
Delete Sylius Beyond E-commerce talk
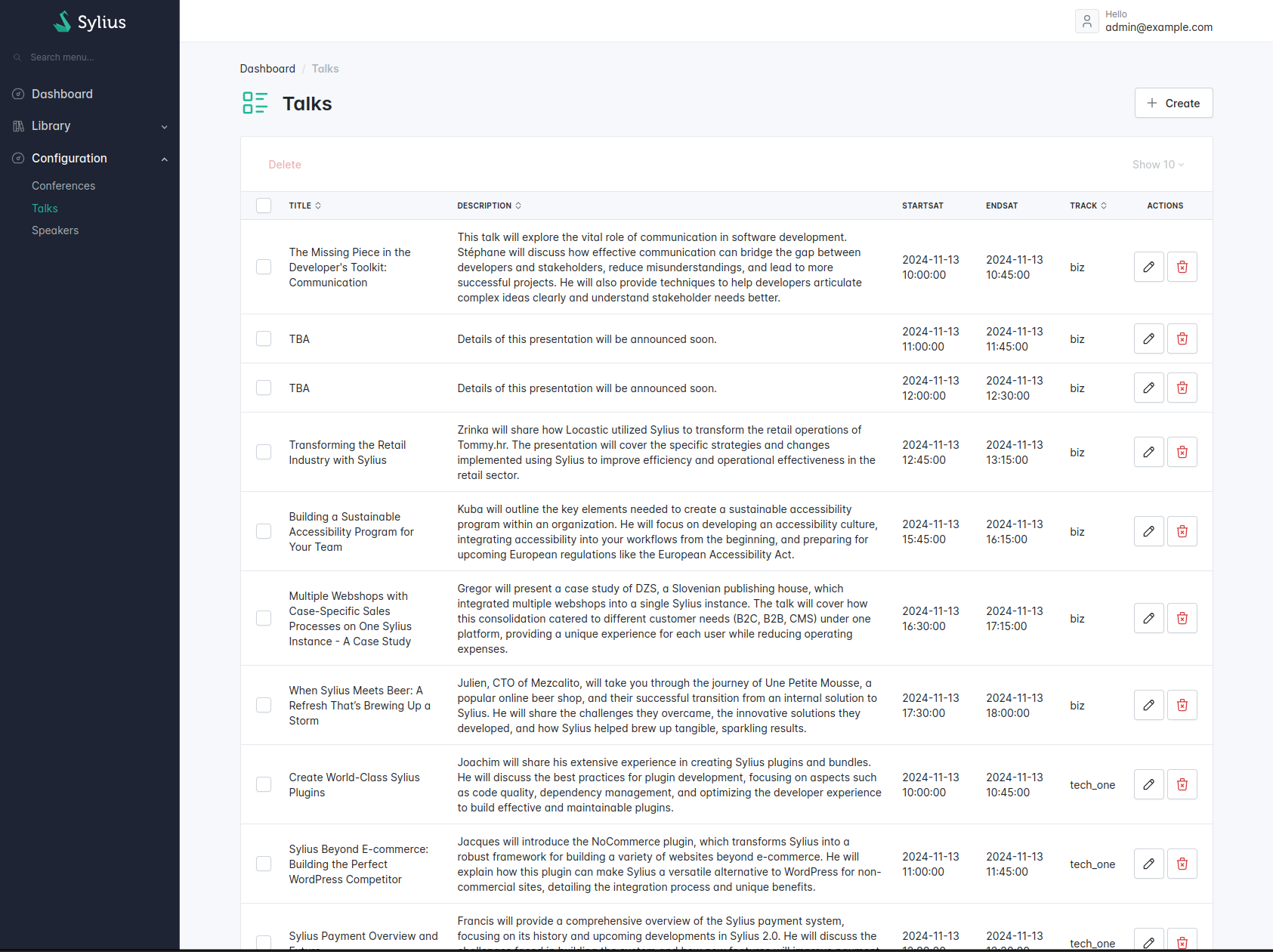tap(1182, 864)
